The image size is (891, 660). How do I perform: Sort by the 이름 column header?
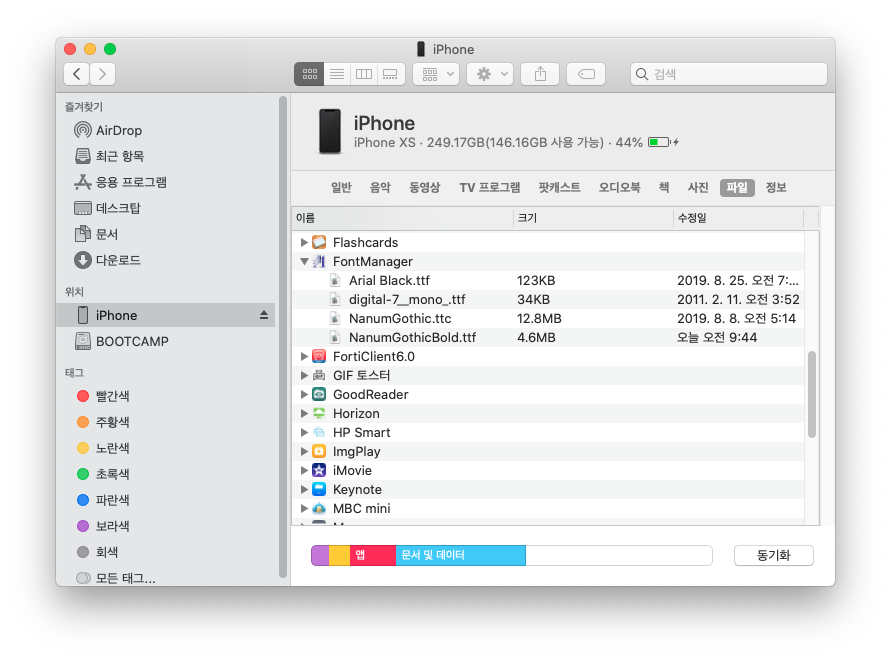(x=403, y=218)
